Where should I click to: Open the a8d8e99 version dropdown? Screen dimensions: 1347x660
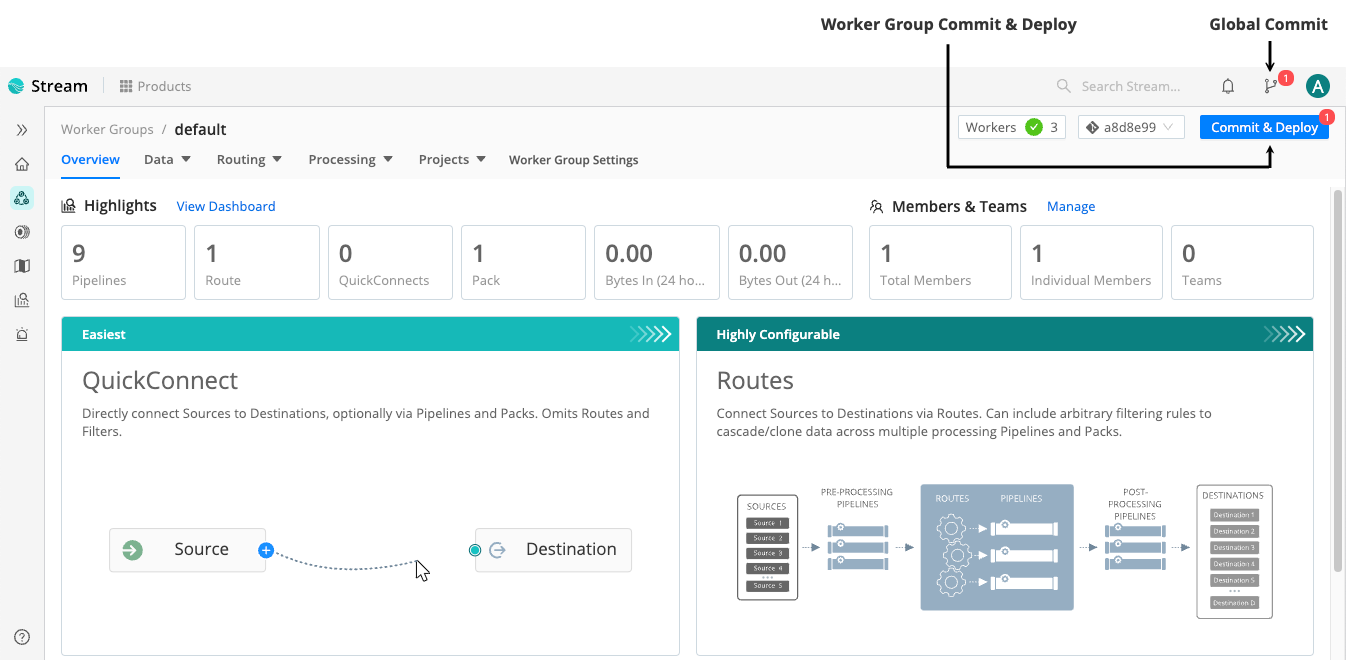pos(1131,127)
